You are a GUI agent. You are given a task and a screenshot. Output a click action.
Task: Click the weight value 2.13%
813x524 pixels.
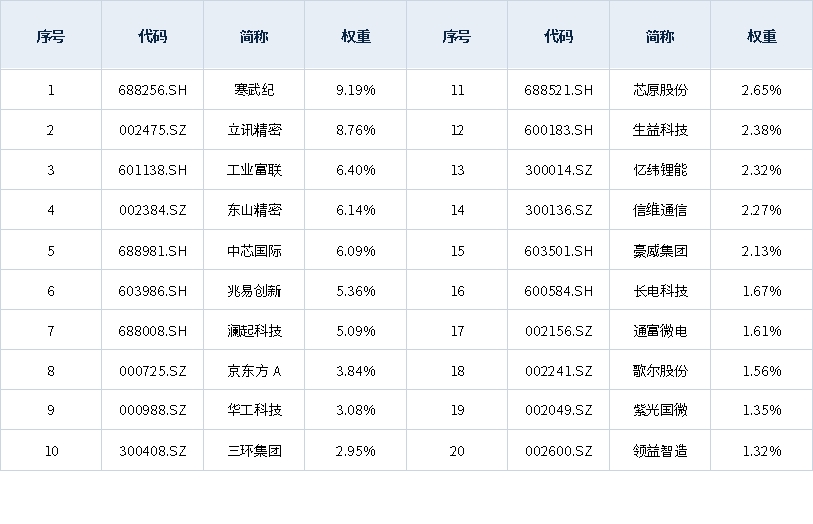[762, 251]
